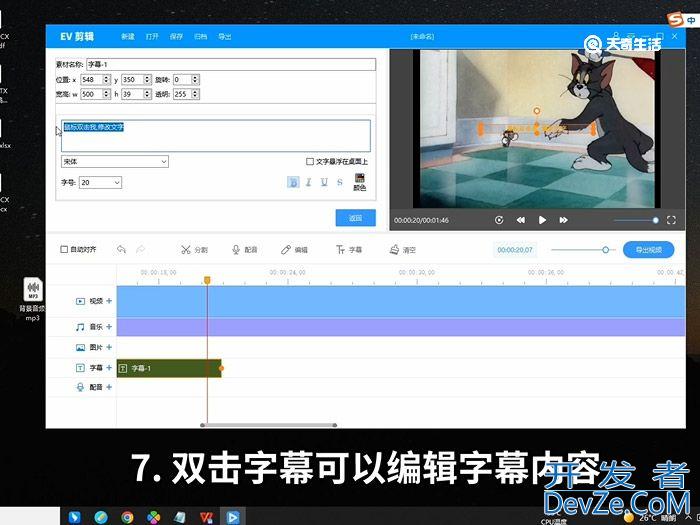Click the purple music track clip
This screenshot has height=525, width=700.
click(401, 327)
